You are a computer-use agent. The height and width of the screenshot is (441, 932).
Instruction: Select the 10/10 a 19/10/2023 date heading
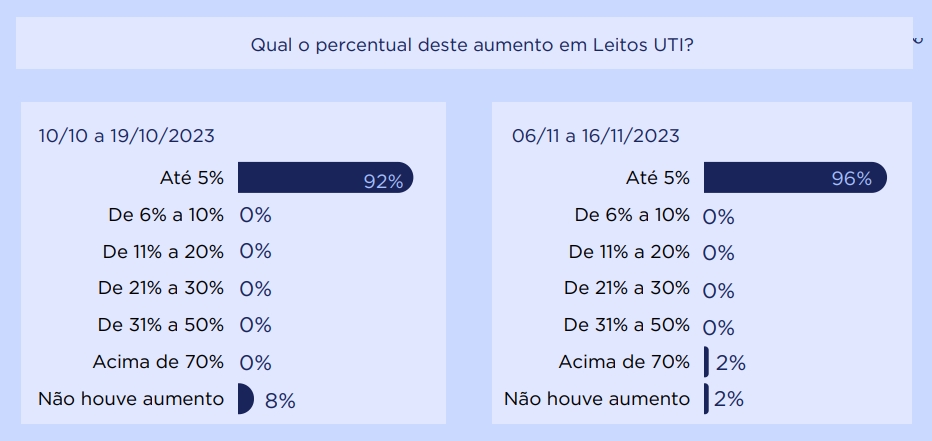[x=126, y=136]
